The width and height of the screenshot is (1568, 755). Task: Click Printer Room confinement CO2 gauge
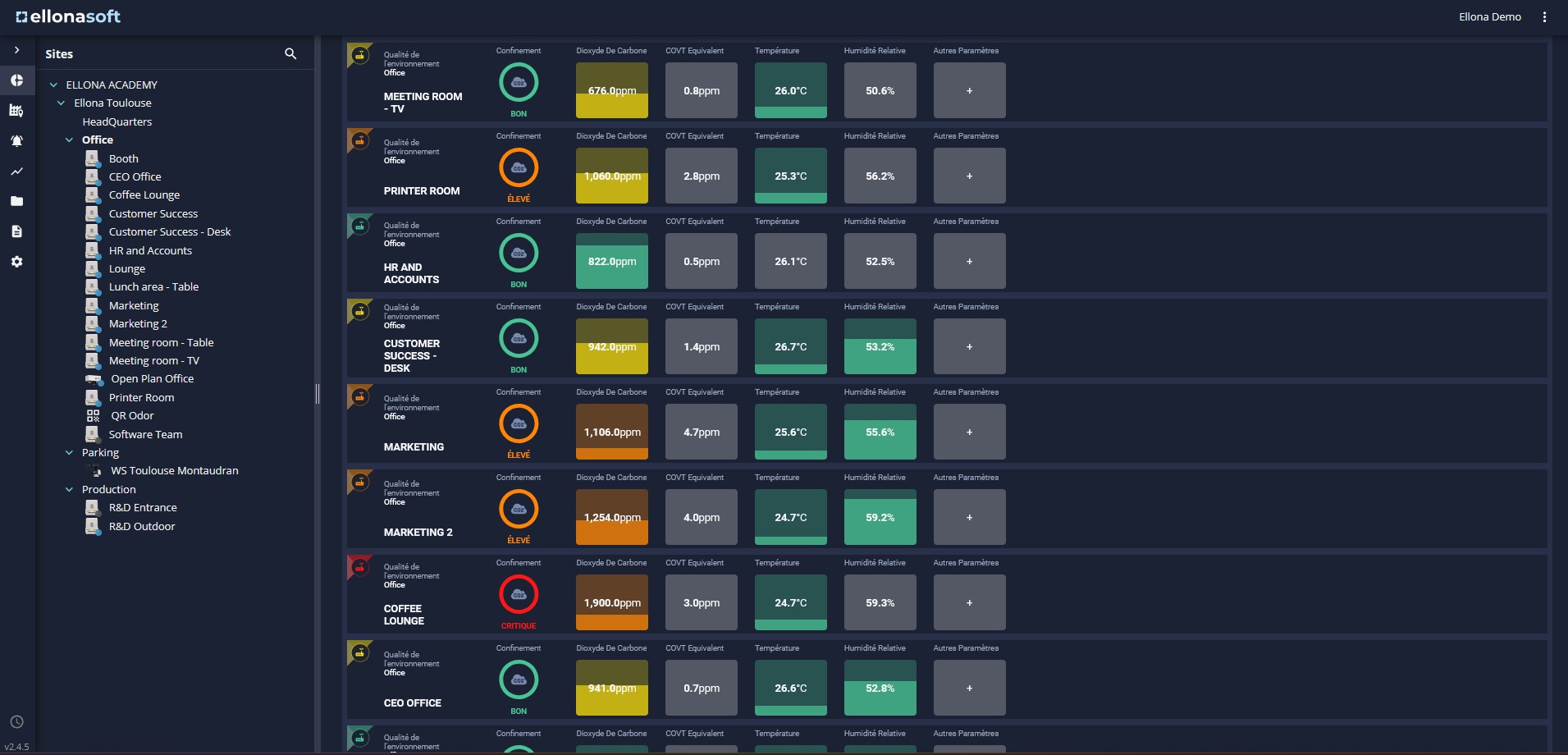coord(519,167)
